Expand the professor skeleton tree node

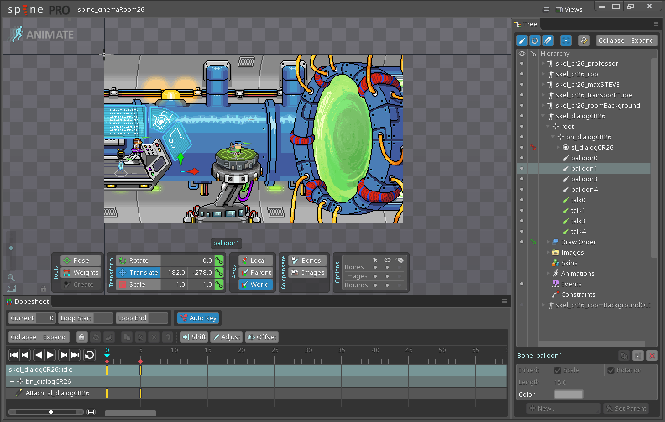tap(543, 64)
